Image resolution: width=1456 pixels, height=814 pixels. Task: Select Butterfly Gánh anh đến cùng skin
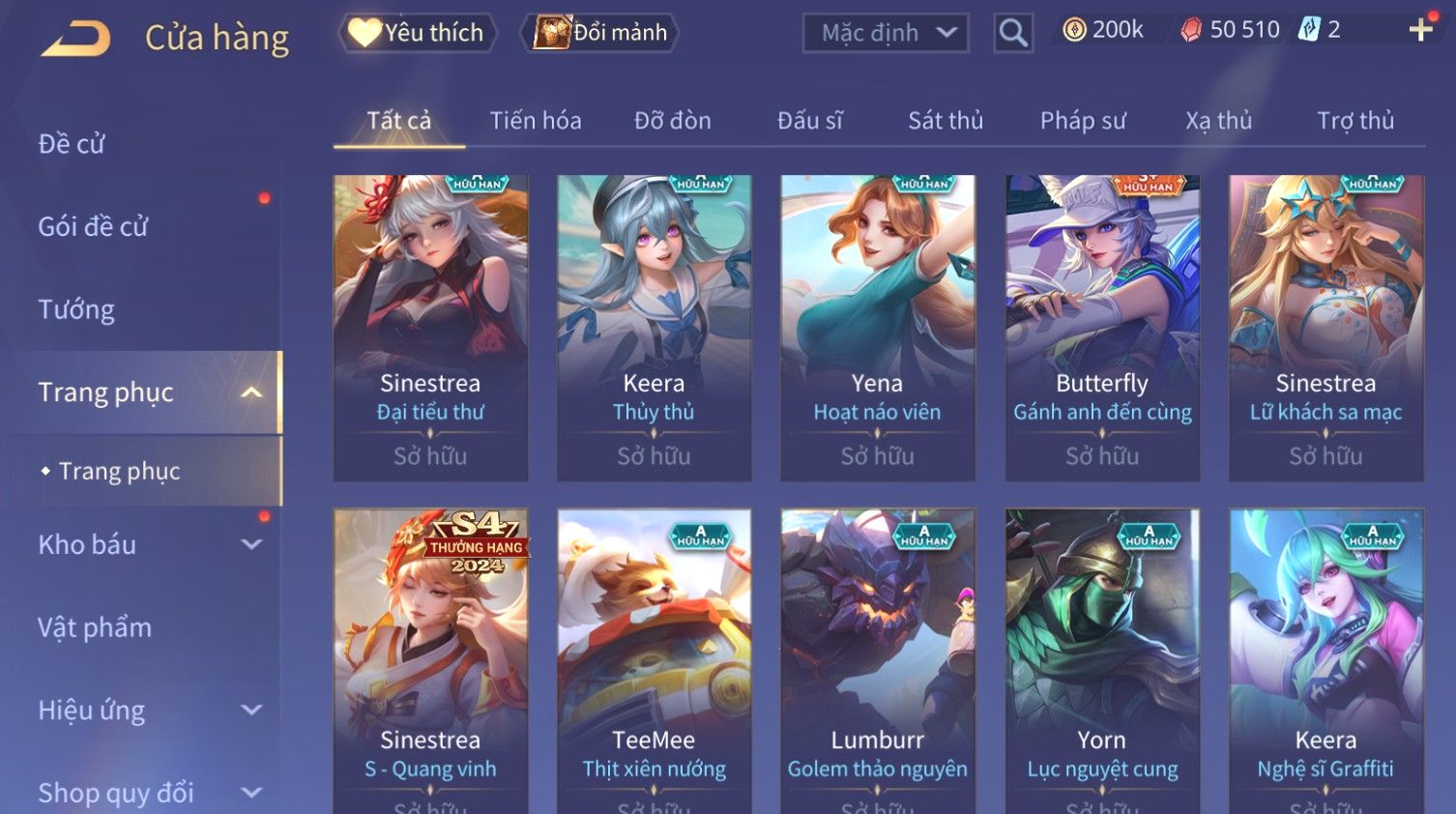(x=1102, y=328)
